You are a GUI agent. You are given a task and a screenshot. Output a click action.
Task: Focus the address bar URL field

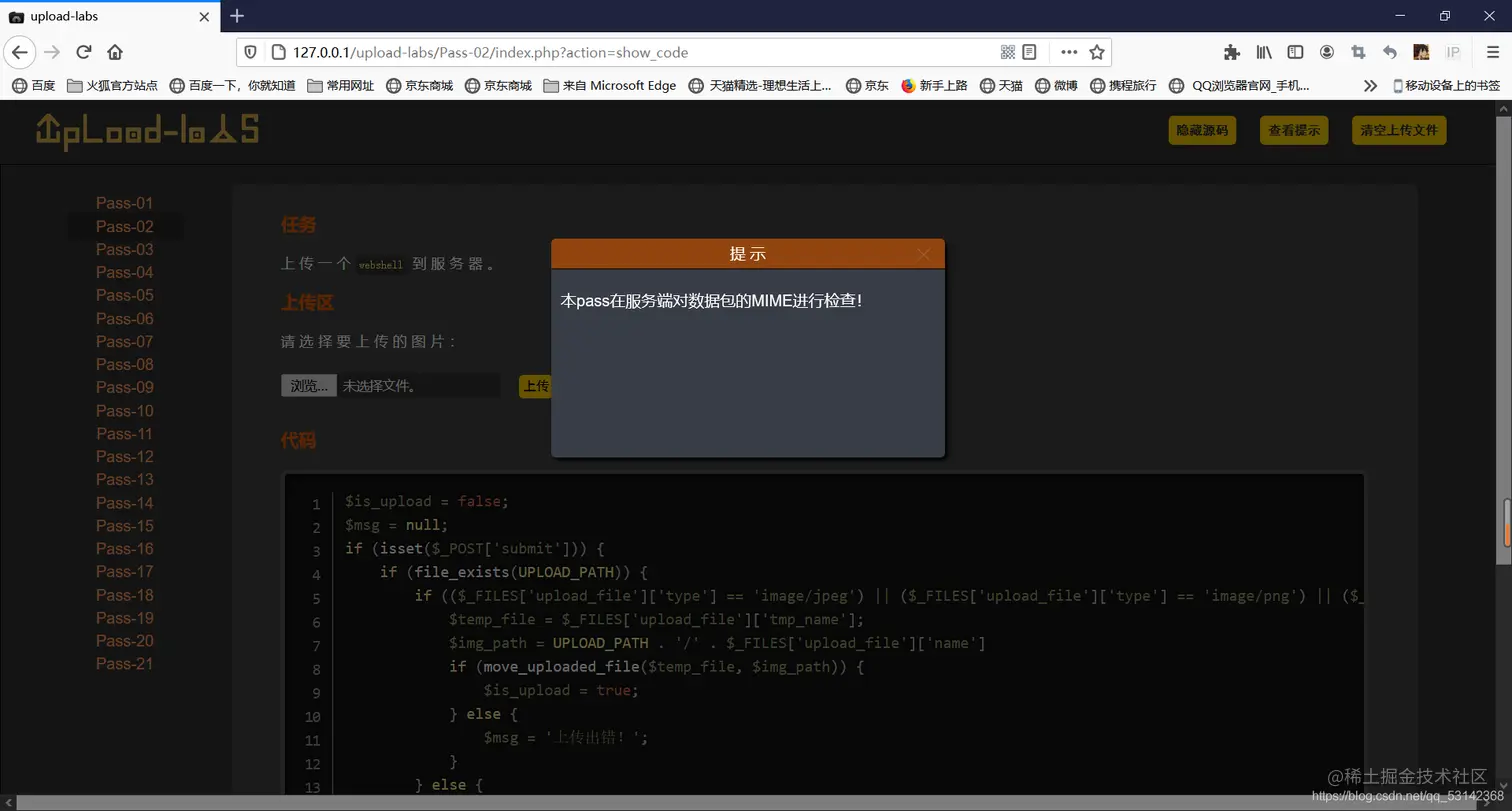tap(640, 52)
